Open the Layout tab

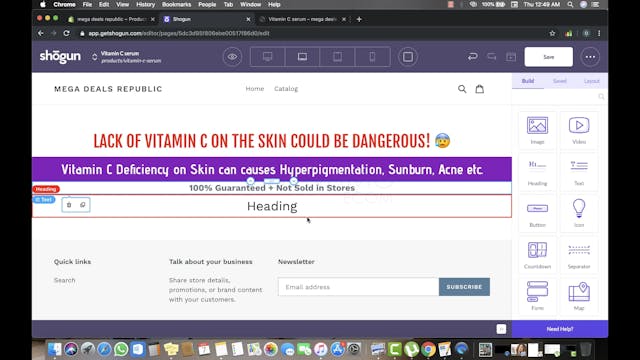pos(591,81)
